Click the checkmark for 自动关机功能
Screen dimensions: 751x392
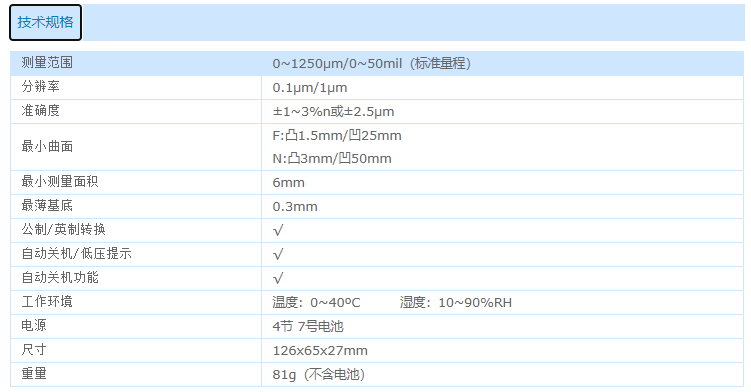(x=278, y=278)
